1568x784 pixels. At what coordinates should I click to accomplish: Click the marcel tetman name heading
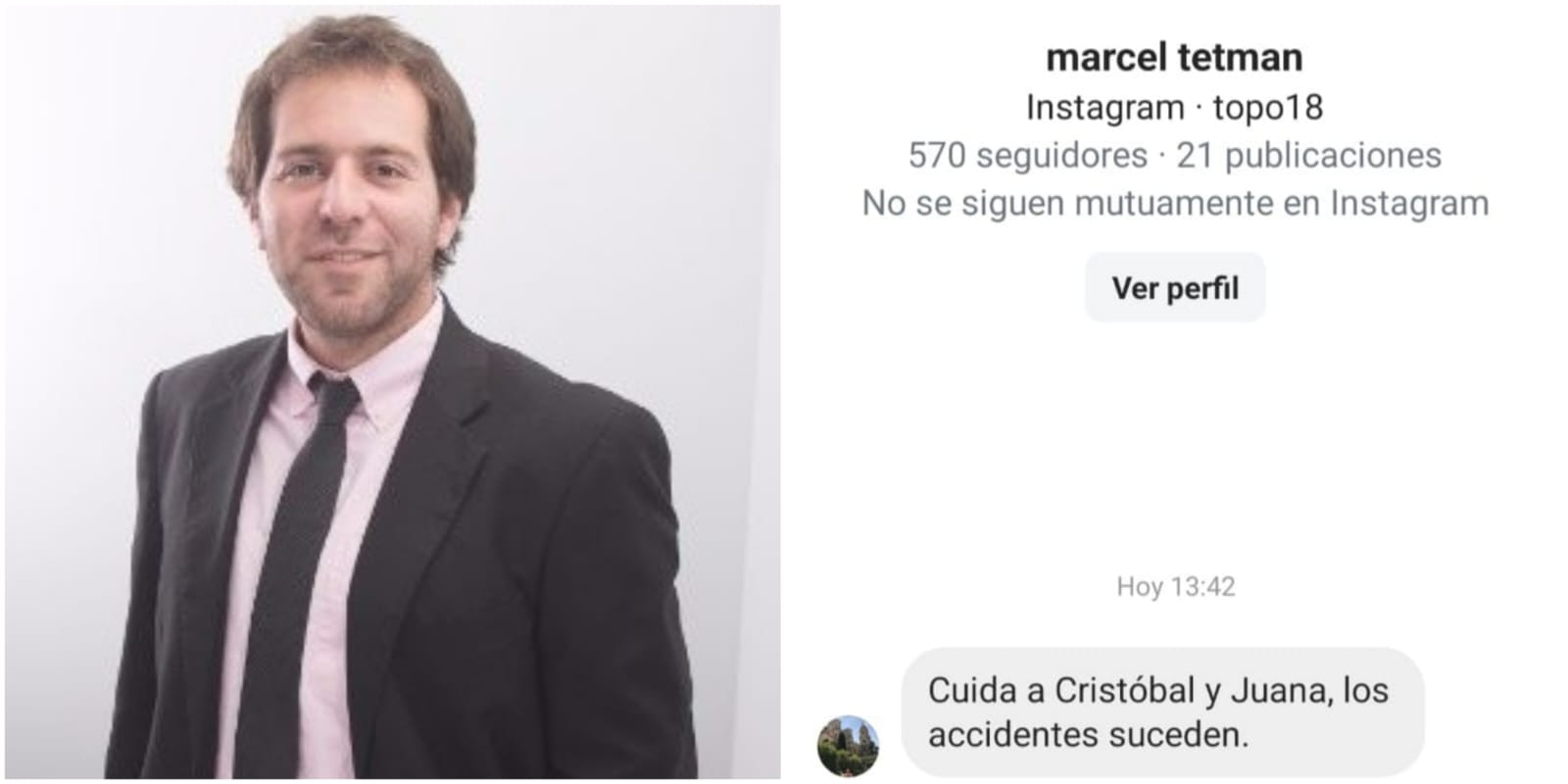click(1174, 57)
